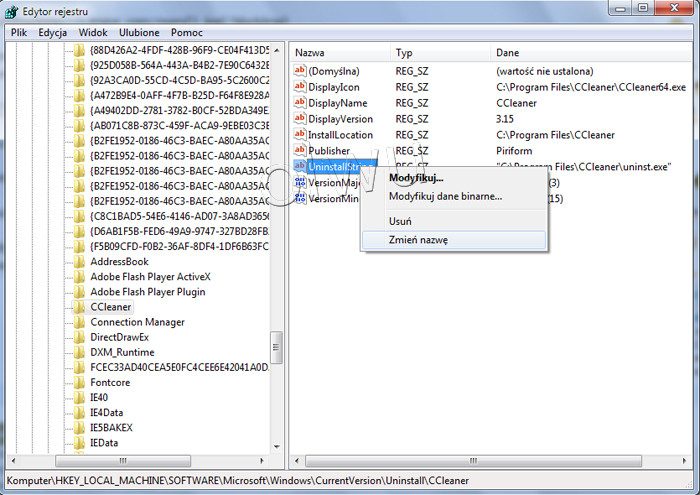Minimize the Edytor rejestru window
Image resolution: width=700 pixels, height=495 pixels.
pos(620,8)
